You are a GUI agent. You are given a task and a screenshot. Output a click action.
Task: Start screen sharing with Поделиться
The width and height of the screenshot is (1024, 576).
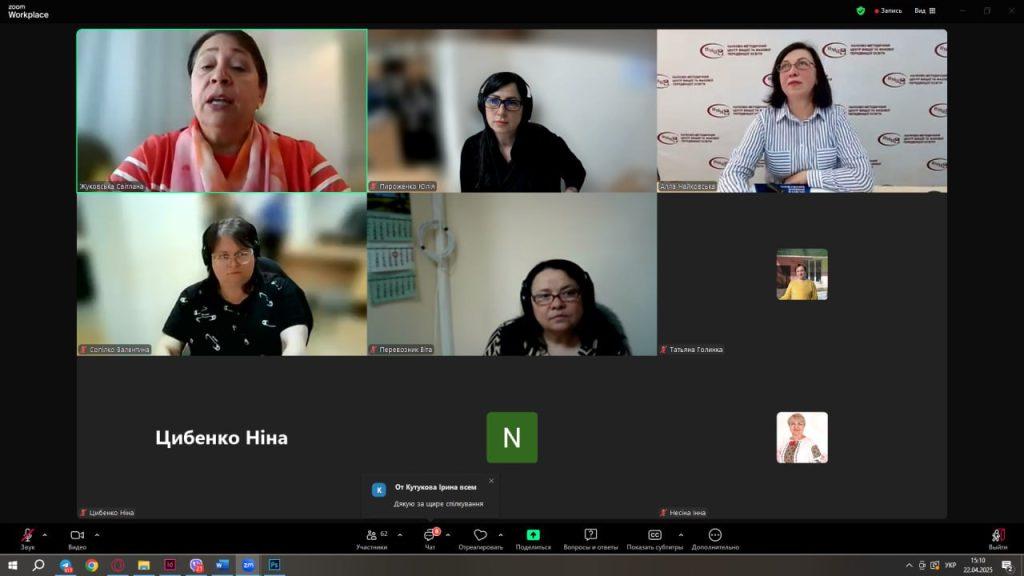[533, 537]
